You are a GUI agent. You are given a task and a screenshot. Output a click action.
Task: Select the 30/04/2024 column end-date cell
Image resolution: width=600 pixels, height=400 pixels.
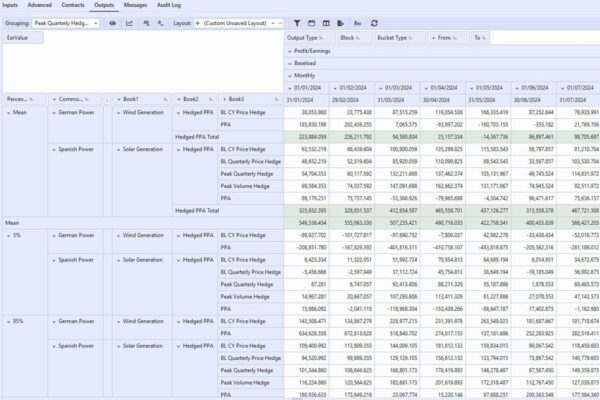pyautogui.click(x=443, y=100)
